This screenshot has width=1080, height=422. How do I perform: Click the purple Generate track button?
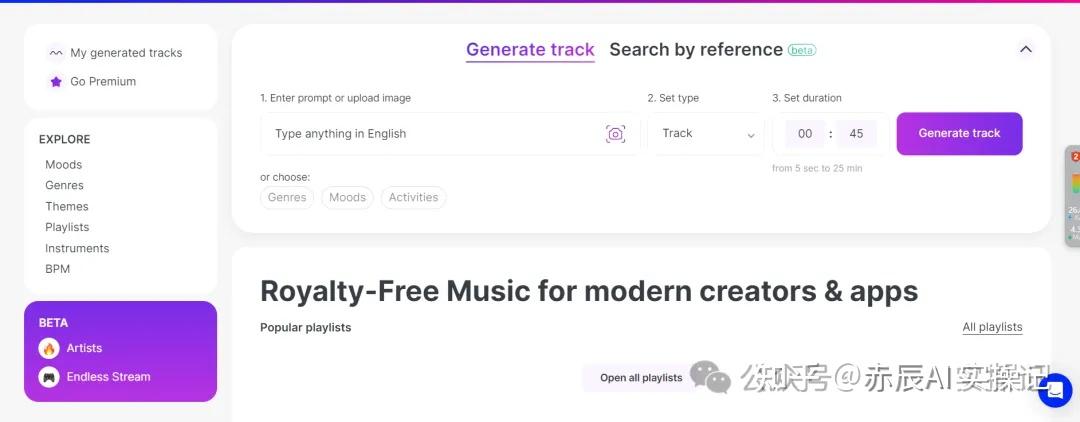tap(959, 134)
